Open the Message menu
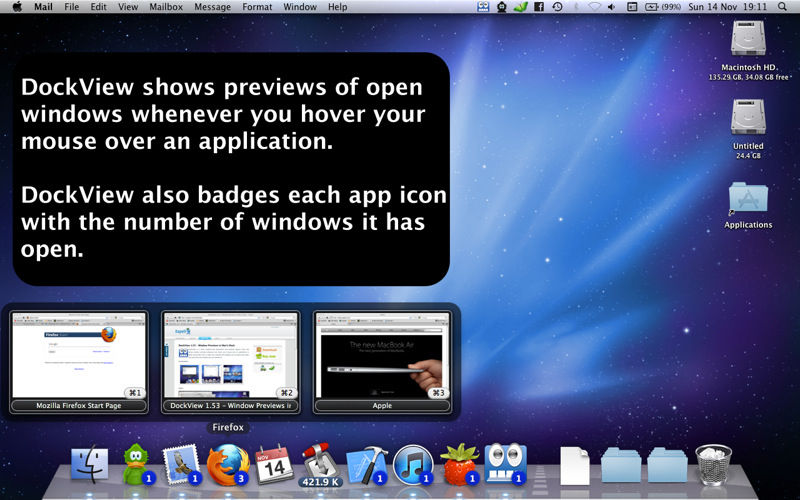Screen dimensions: 800x500 [x=212, y=7]
